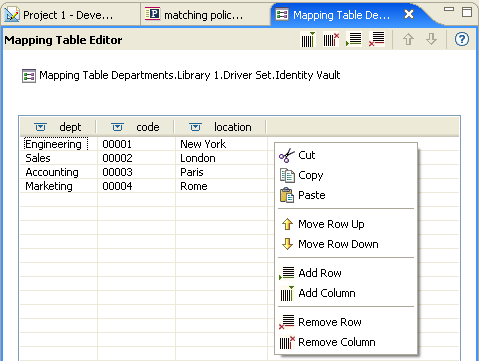Click the Move Row Down toolbar arrow
This screenshot has width=479, height=361.
(x=431, y=39)
